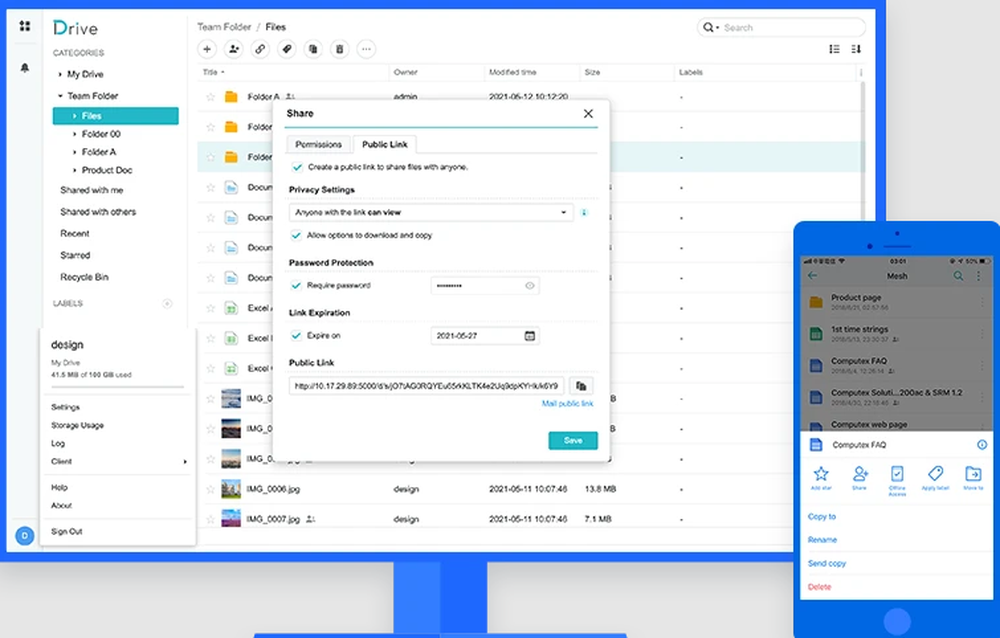
Task: Select the Share icon in the toolbar
Action: tap(233, 49)
